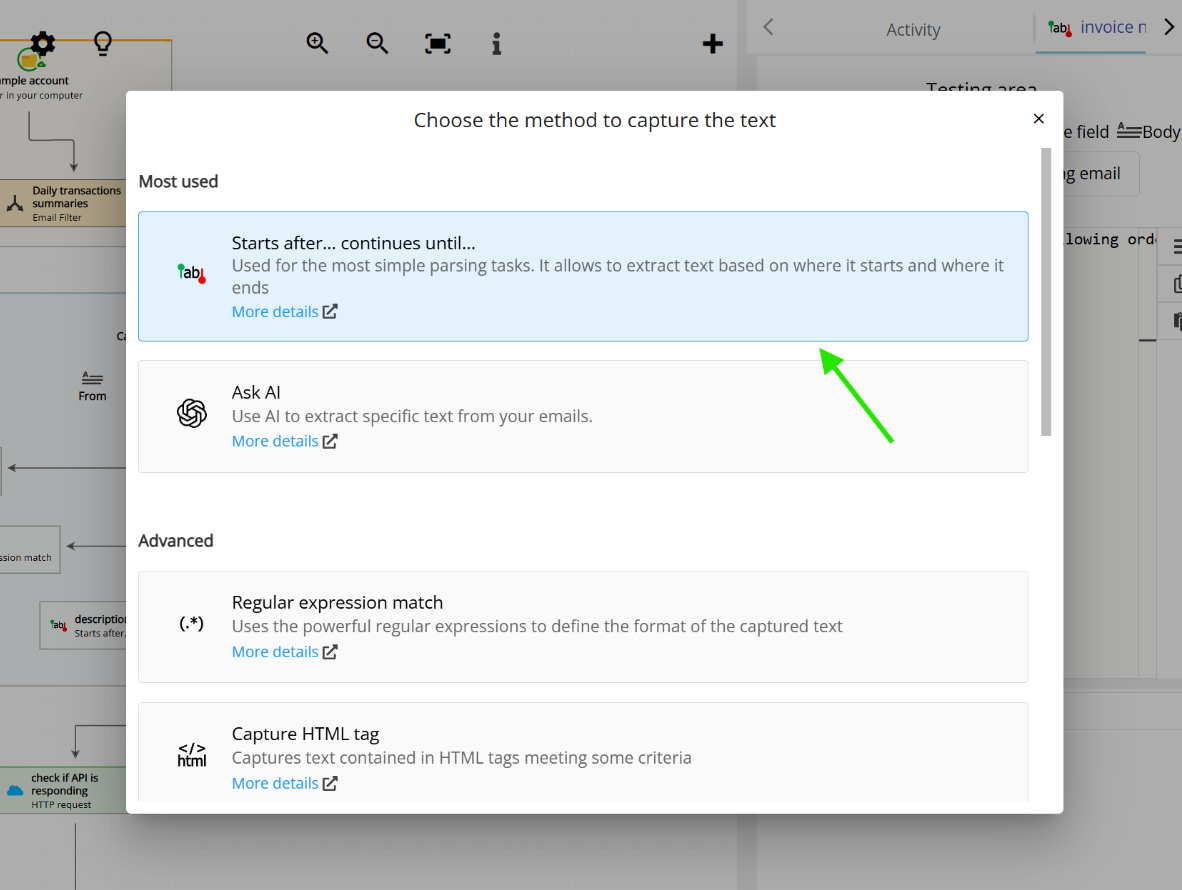Click the Ask AI OpenAI icon
The width and height of the screenshot is (1182, 890).
click(192, 413)
